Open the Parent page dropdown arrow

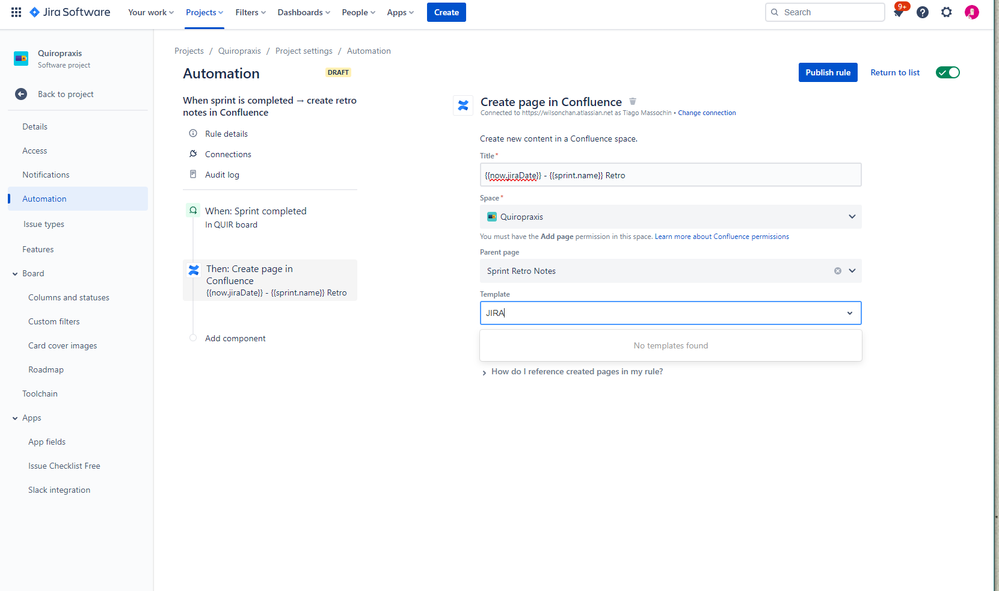tap(852, 271)
